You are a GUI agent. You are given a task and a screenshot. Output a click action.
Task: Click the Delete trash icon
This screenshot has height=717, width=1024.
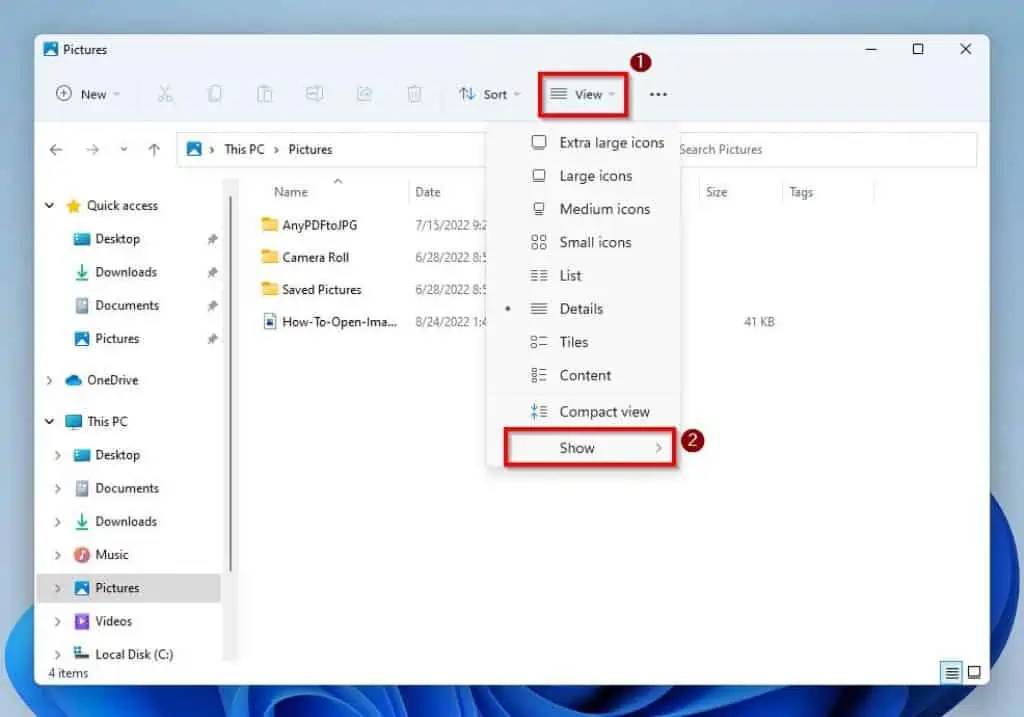414,94
